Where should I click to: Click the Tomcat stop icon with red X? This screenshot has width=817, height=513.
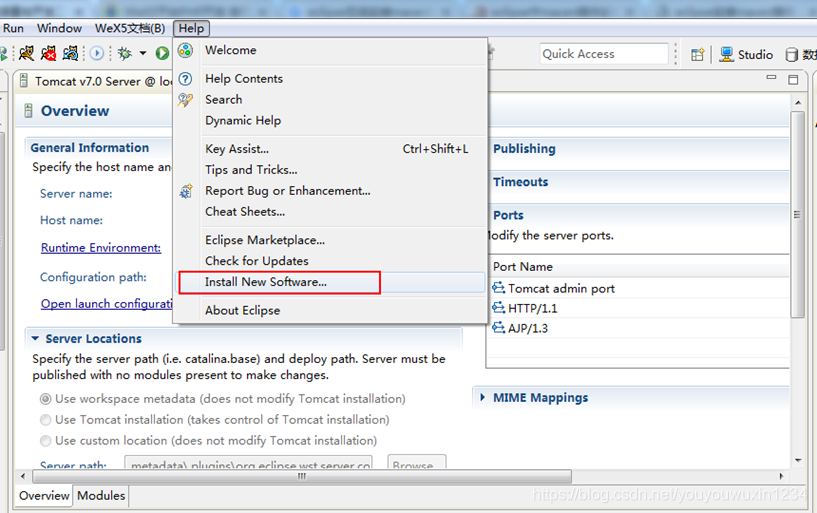48,53
